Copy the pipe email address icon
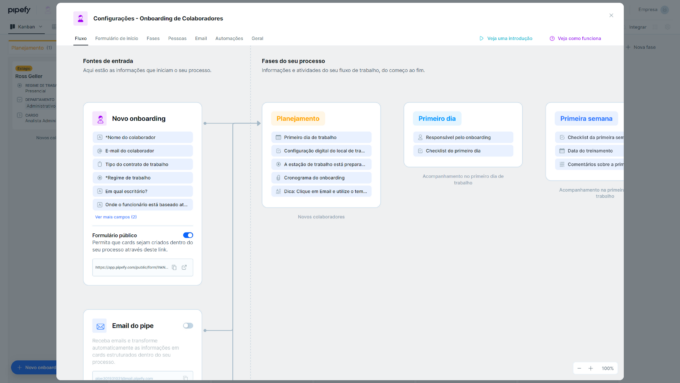The image size is (680, 383). [186, 378]
